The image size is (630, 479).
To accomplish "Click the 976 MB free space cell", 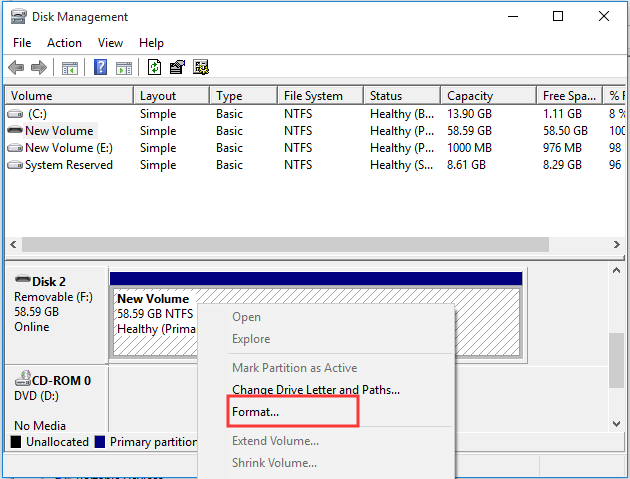I will point(562,148).
